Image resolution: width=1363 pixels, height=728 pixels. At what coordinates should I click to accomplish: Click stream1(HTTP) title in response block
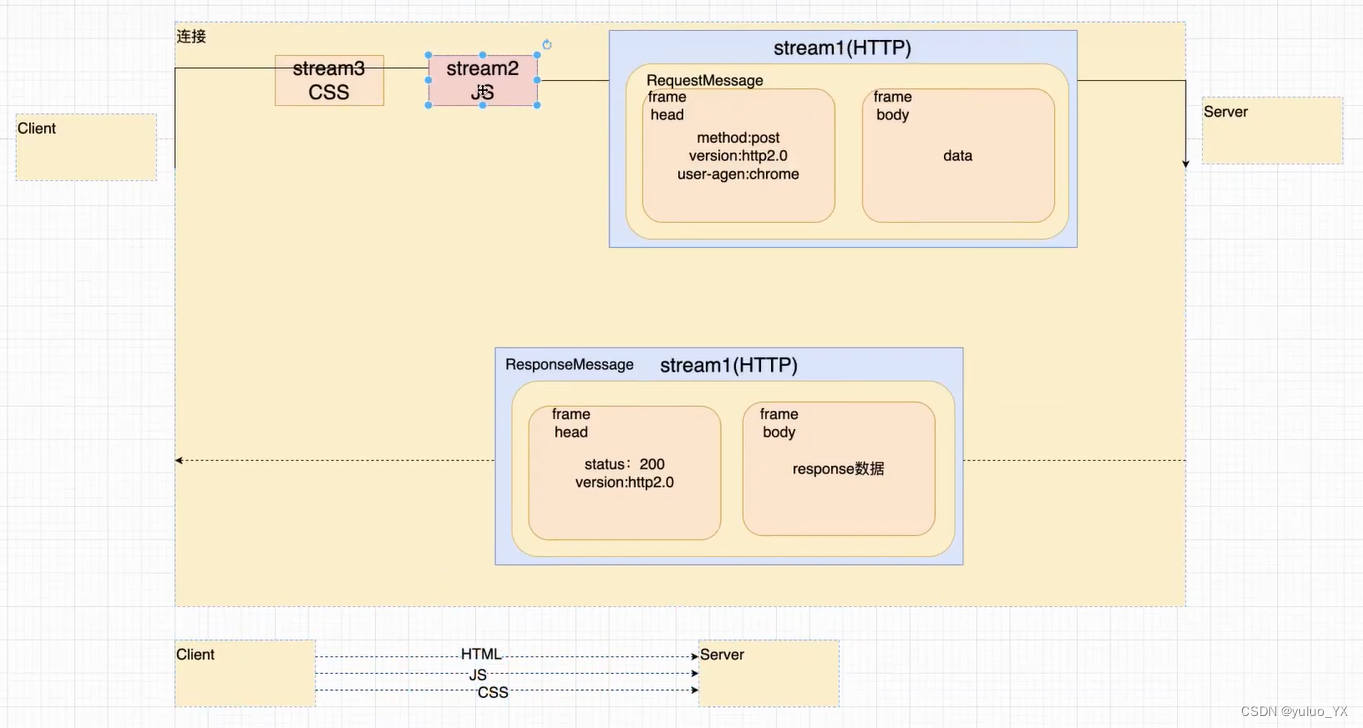[728, 365]
